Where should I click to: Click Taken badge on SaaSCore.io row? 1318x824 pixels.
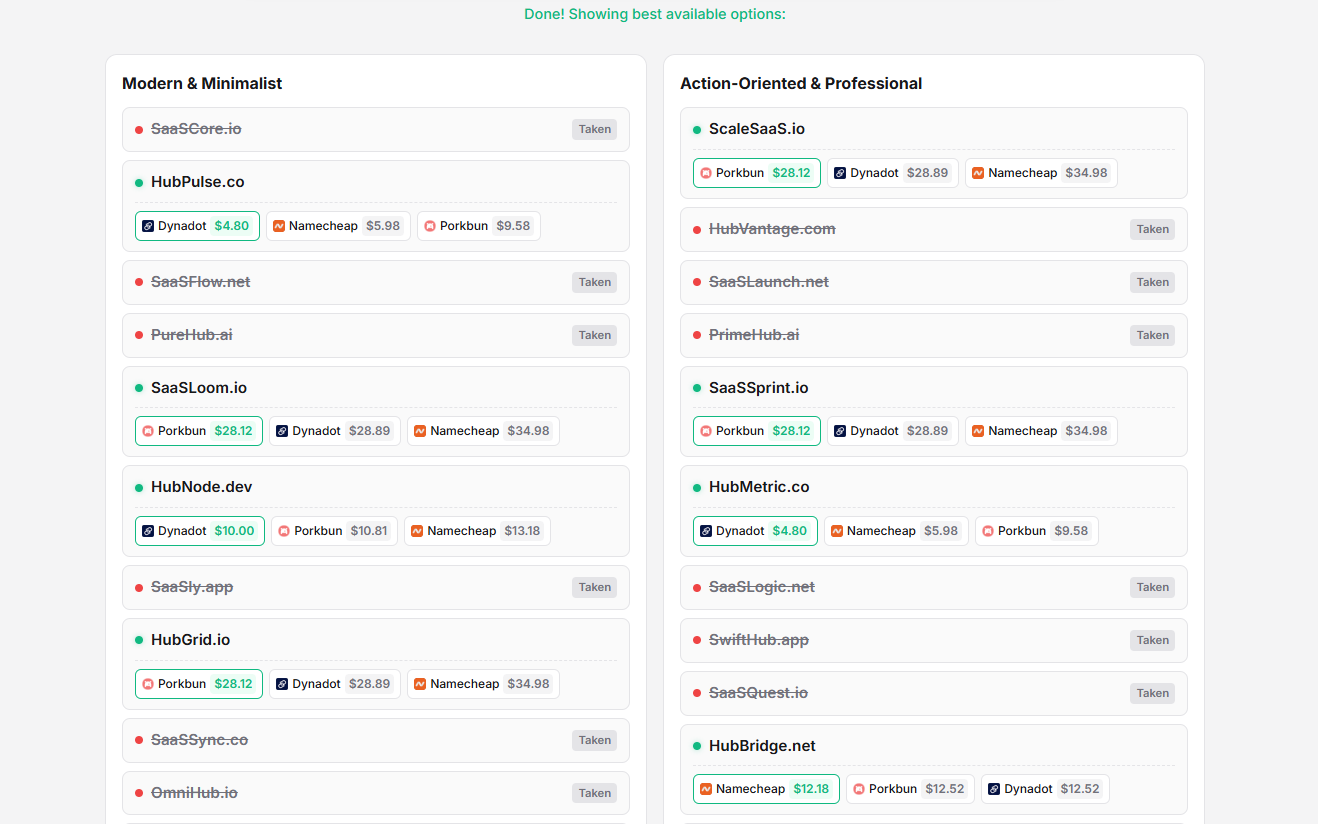point(595,129)
